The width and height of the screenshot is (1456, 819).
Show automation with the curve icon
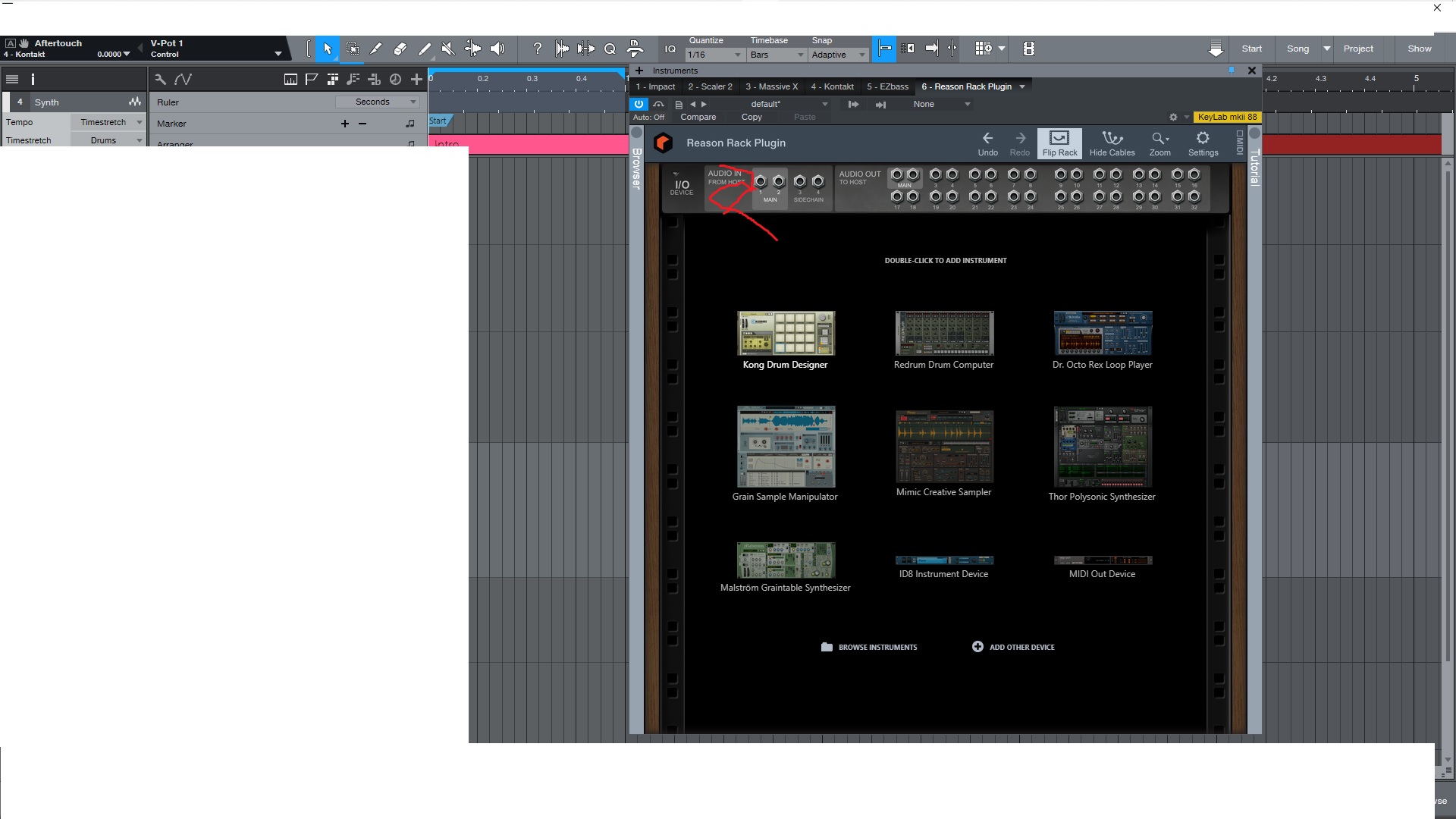(x=183, y=79)
